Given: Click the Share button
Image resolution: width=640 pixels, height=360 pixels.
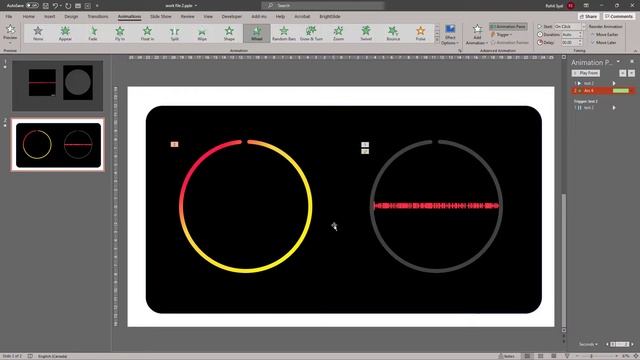Looking at the screenshot, I should 588,16.
